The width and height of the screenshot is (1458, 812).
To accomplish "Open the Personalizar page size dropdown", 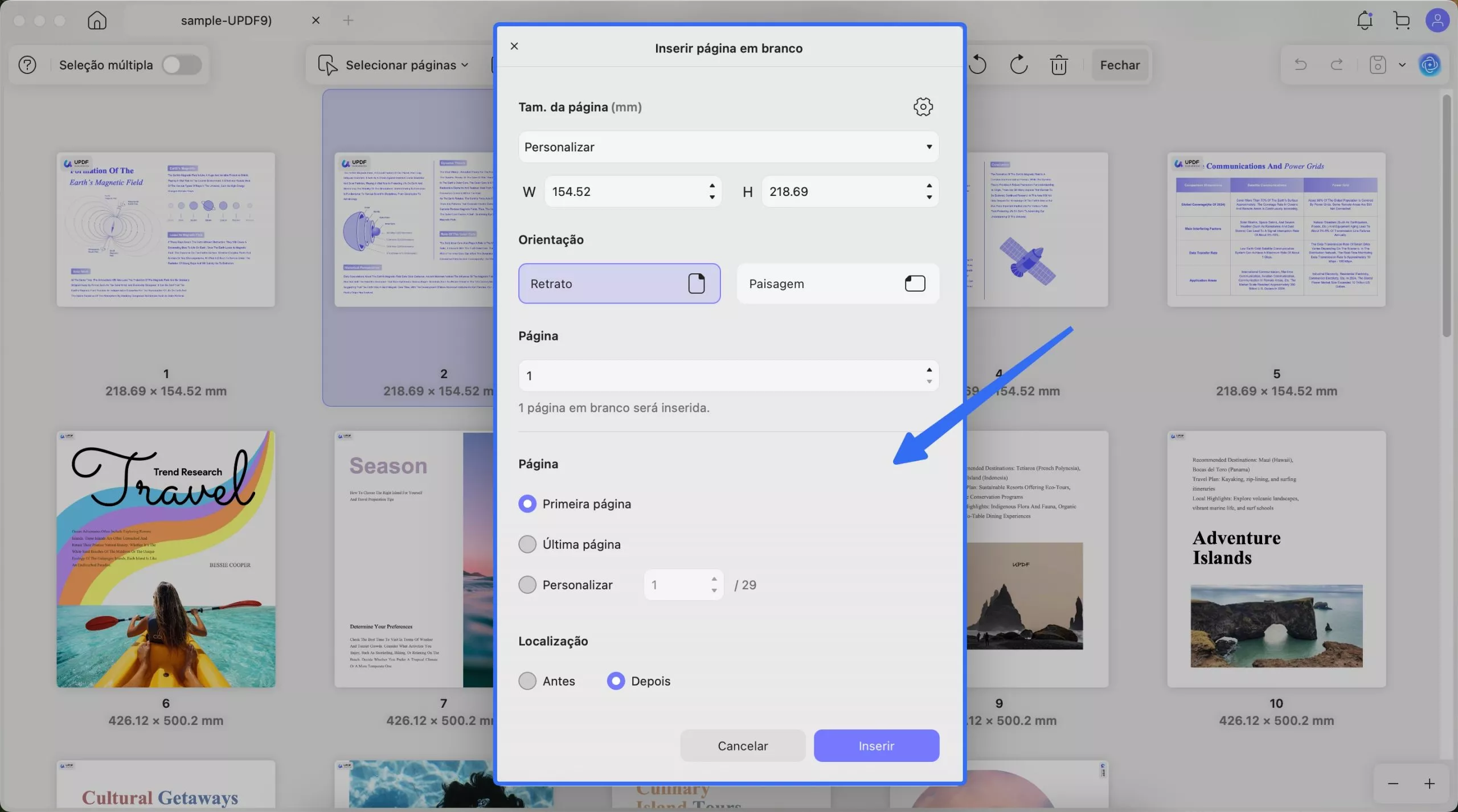I will pos(728,146).
